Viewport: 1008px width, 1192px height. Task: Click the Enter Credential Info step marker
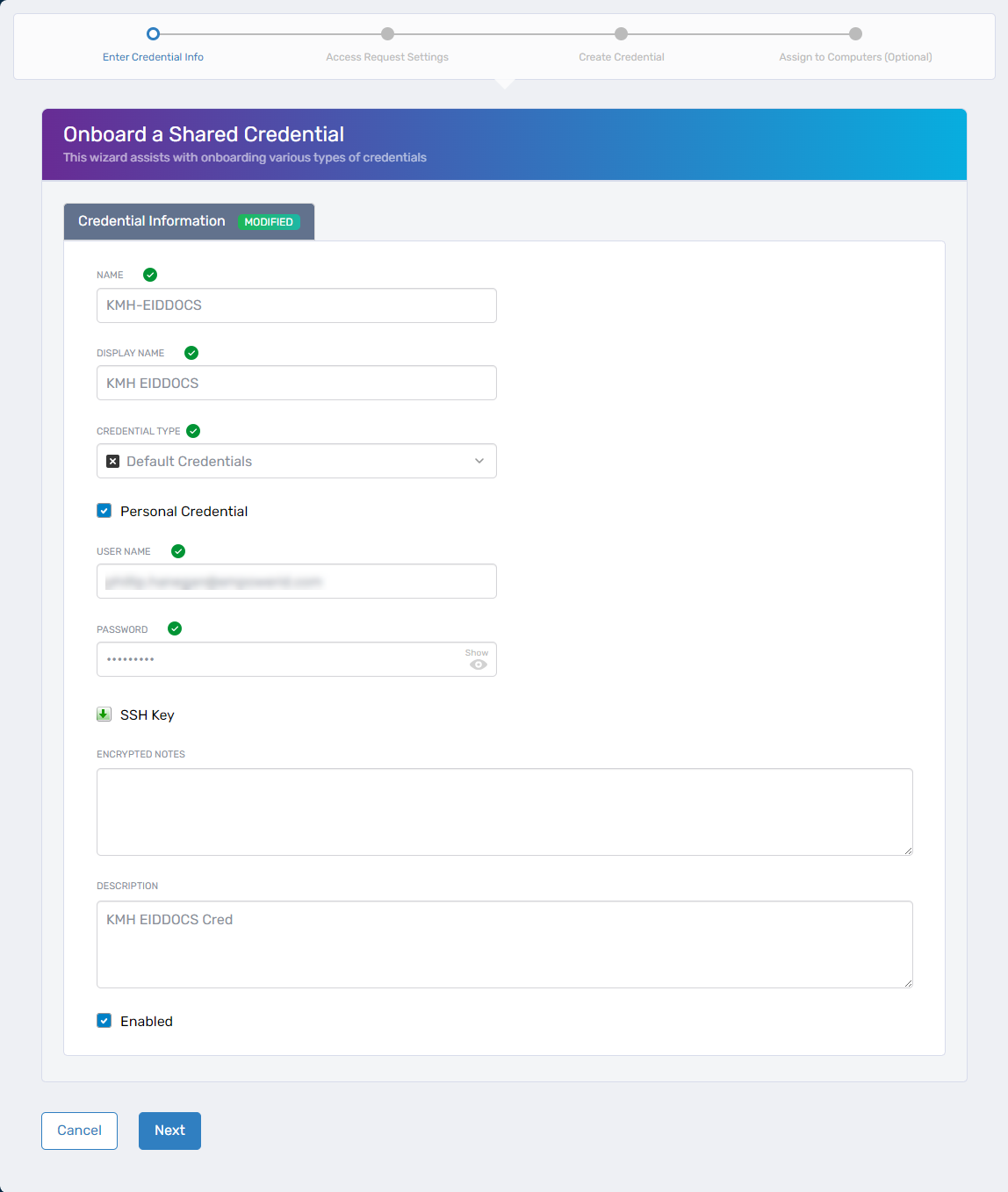[x=153, y=33]
